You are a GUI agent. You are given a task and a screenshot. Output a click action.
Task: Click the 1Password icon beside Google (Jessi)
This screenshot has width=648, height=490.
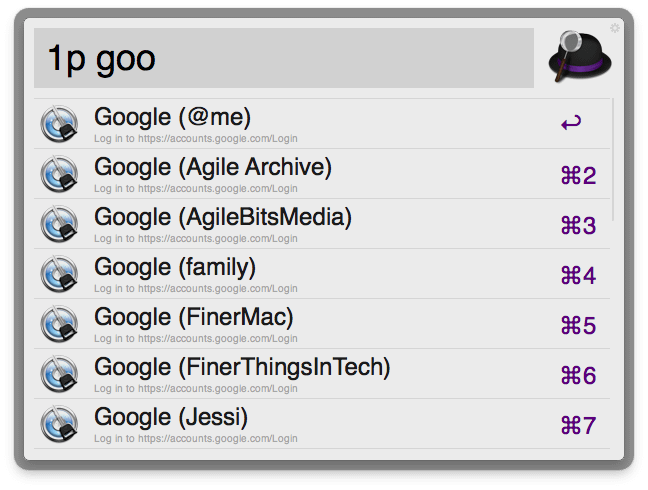tap(60, 424)
